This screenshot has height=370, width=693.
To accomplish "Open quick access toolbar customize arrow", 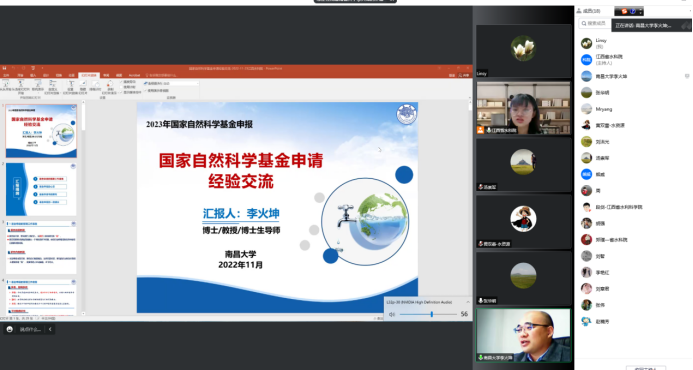I will (x=42, y=69).
